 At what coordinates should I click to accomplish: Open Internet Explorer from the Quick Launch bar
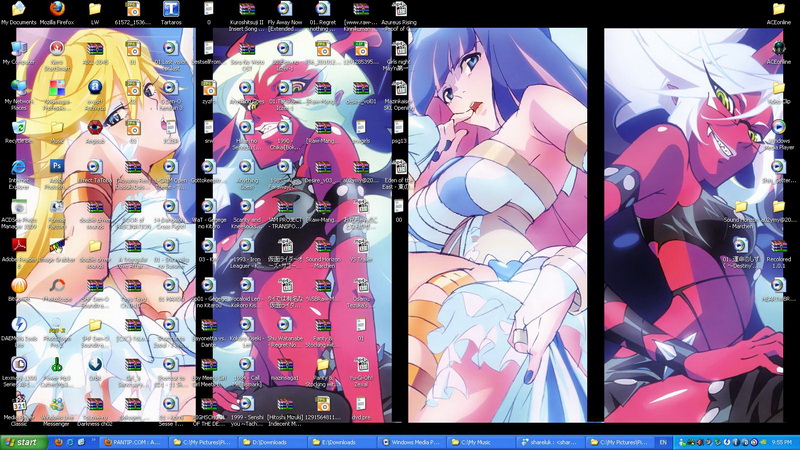point(70,442)
